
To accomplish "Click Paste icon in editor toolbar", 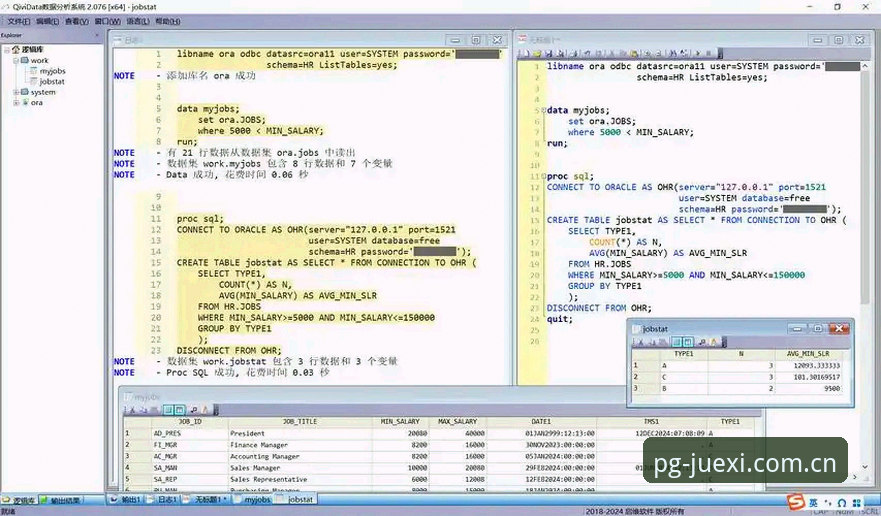I will (x=634, y=53).
